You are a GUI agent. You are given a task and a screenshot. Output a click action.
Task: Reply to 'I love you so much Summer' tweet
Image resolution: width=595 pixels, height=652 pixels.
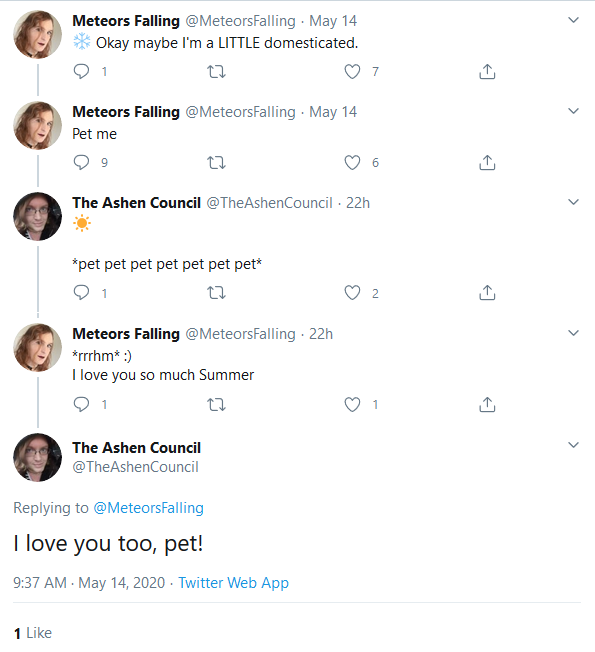tap(81, 404)
